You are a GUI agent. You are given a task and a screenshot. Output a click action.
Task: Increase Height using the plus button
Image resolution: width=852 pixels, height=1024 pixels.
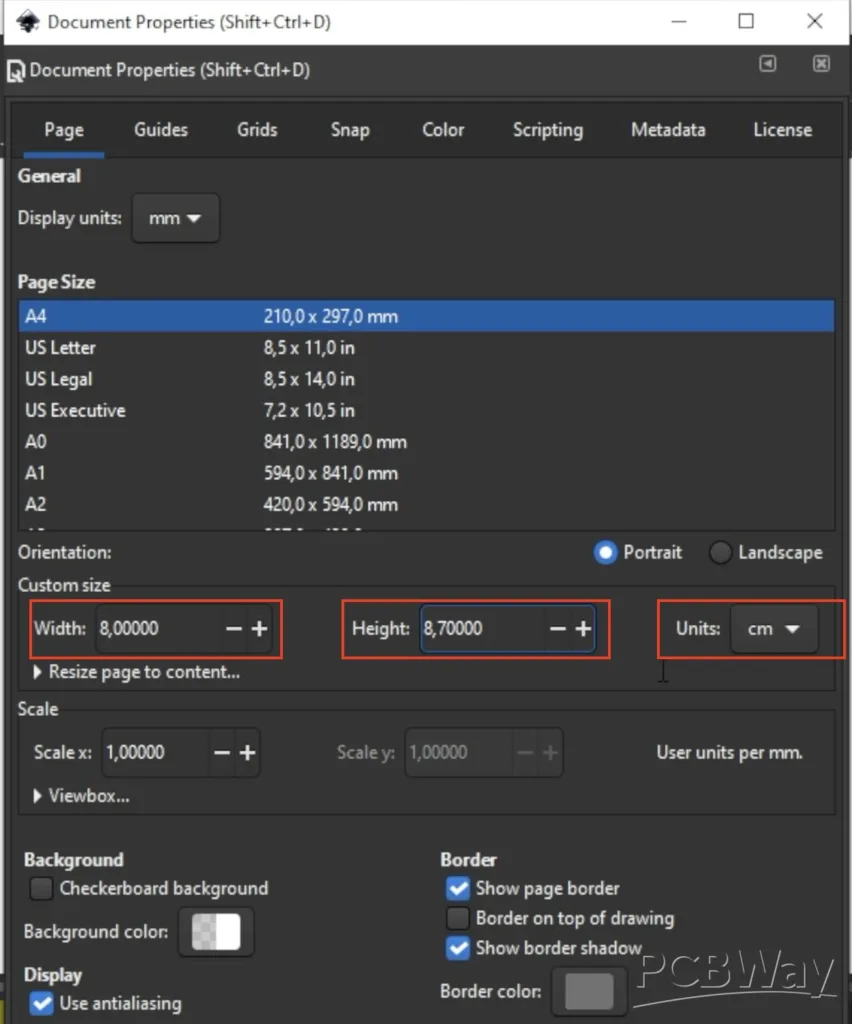coord(583,629)
